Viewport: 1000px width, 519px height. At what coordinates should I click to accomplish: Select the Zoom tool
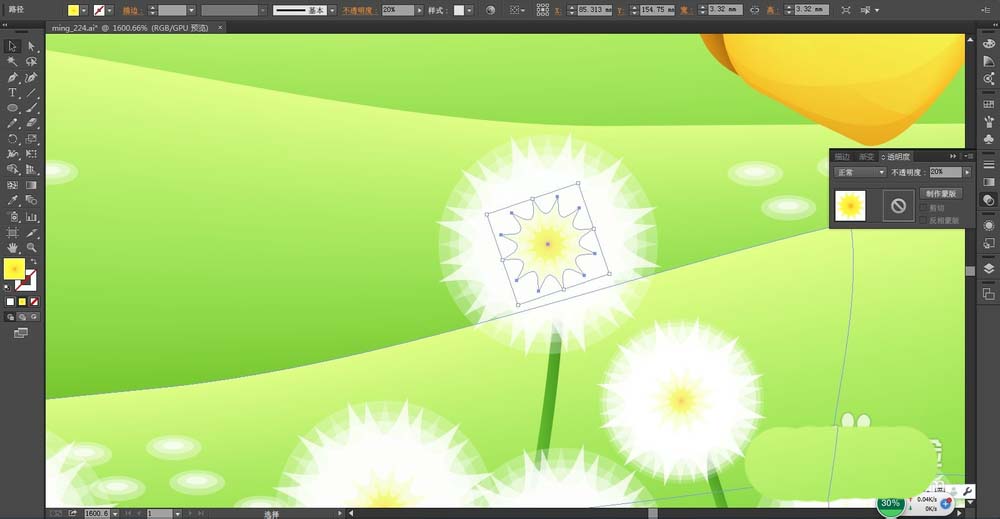click(x=31, y=247)
